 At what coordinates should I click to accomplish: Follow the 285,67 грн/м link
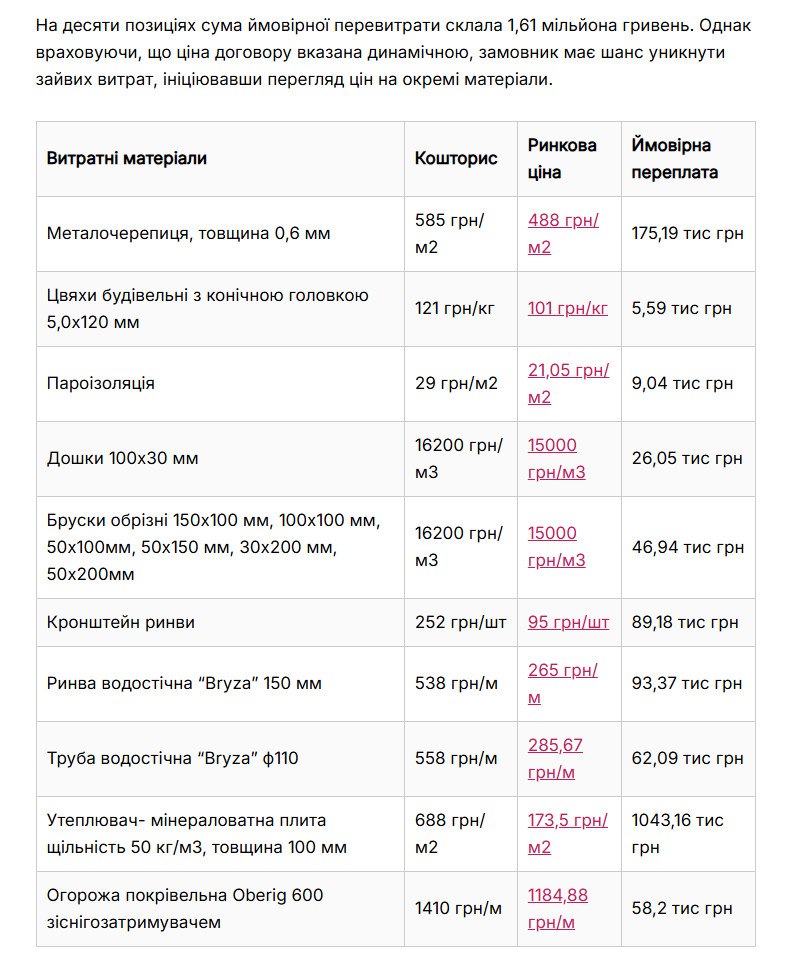coord(555,758)
